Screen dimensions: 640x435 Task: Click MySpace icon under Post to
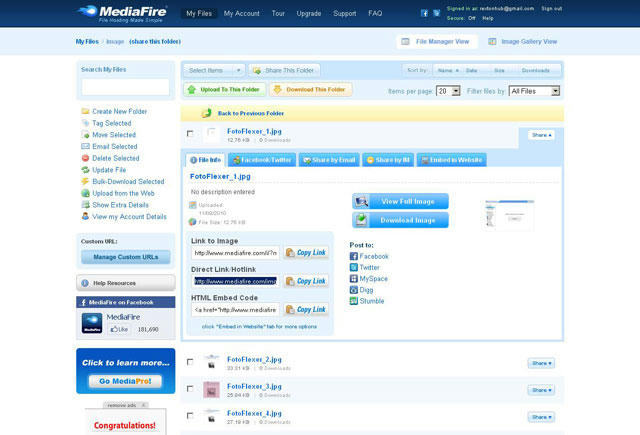[x=353, y=279]
